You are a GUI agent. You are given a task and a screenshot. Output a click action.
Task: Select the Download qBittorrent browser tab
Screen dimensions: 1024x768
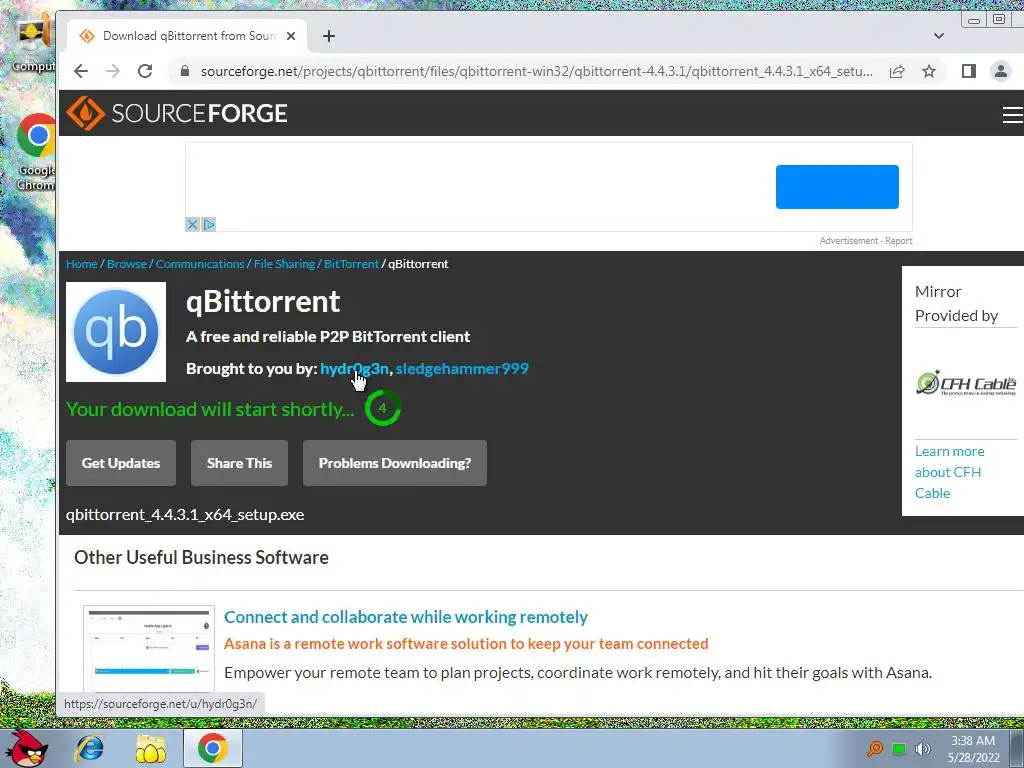(x=187, y=36)
